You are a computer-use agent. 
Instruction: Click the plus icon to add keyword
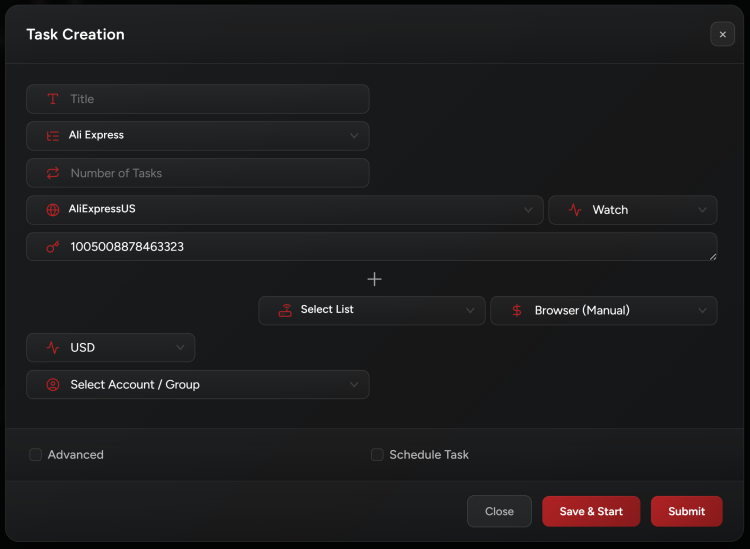(375, 279)
